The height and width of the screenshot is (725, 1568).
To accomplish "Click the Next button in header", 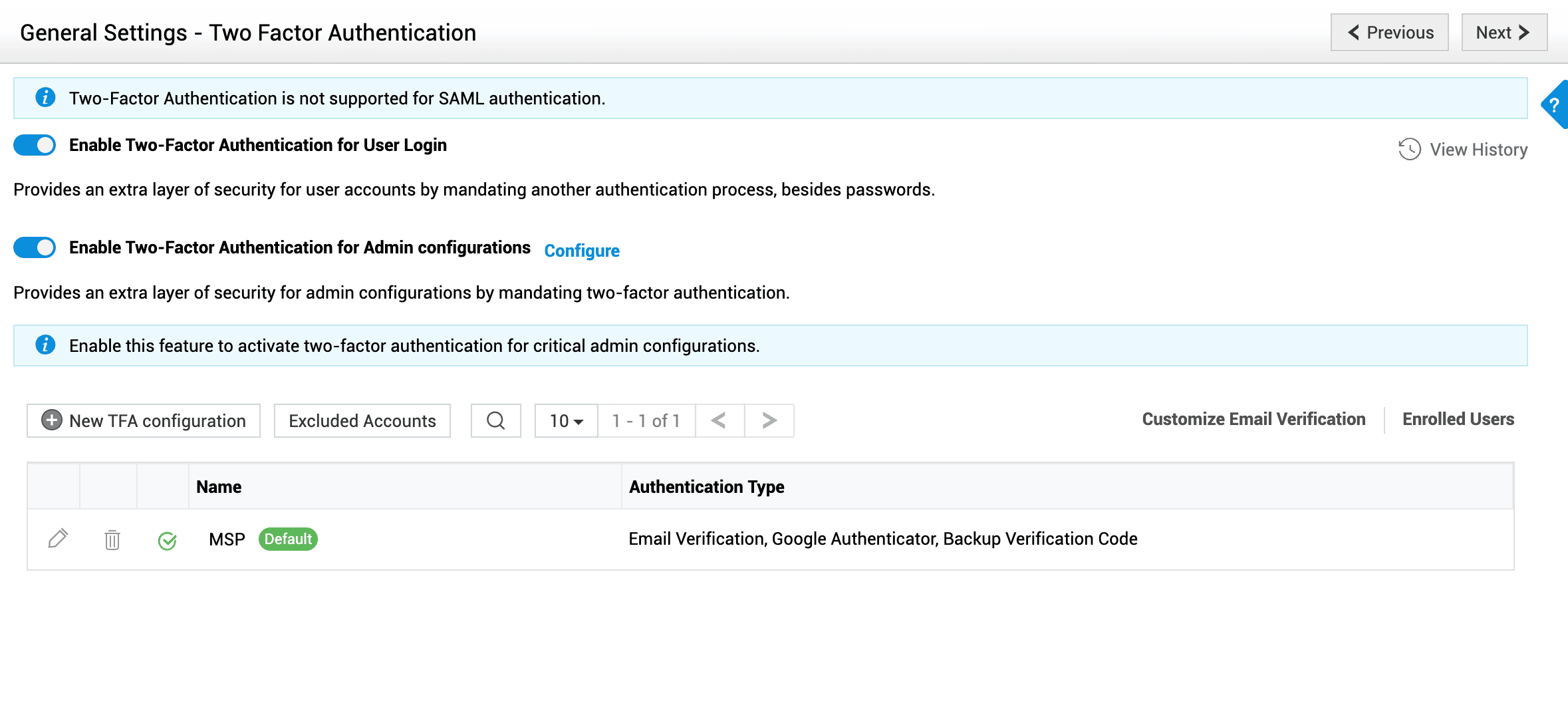I will tap(1503, 33).
